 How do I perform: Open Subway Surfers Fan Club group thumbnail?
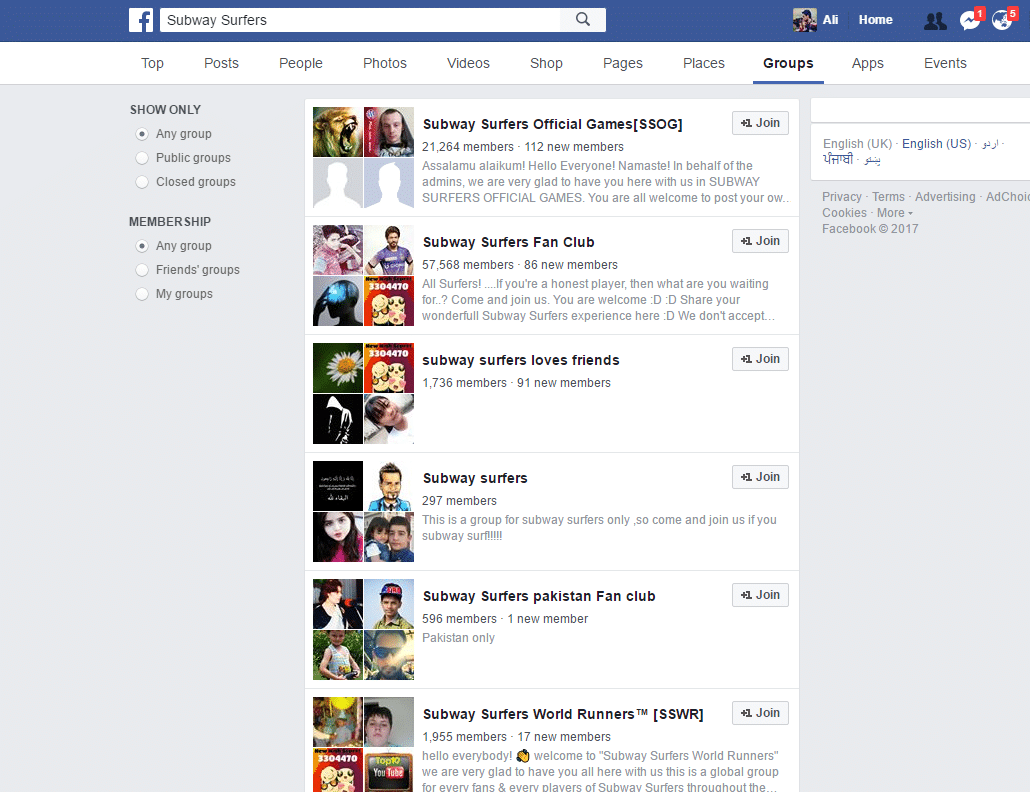[363, 276]
